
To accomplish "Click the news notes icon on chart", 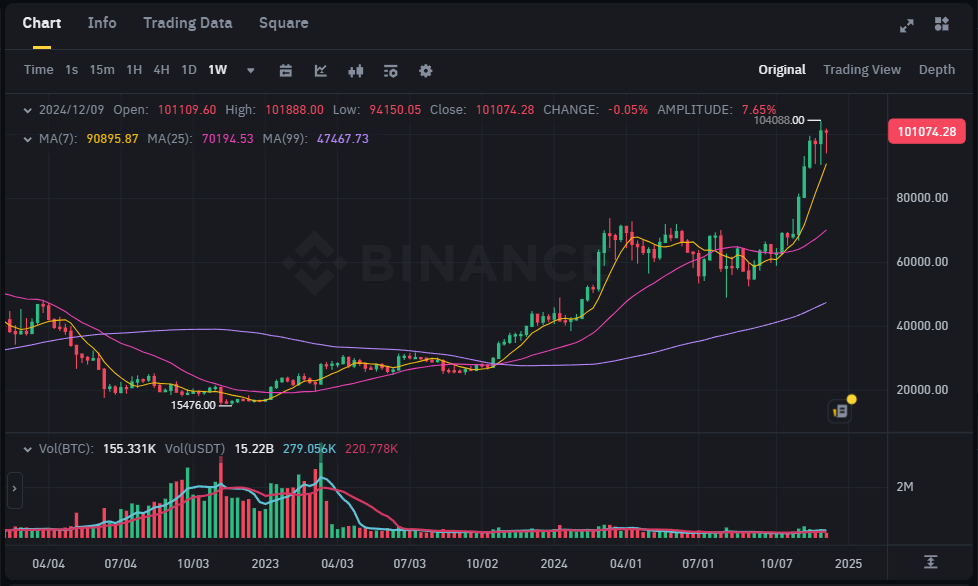I will (840, 410).
